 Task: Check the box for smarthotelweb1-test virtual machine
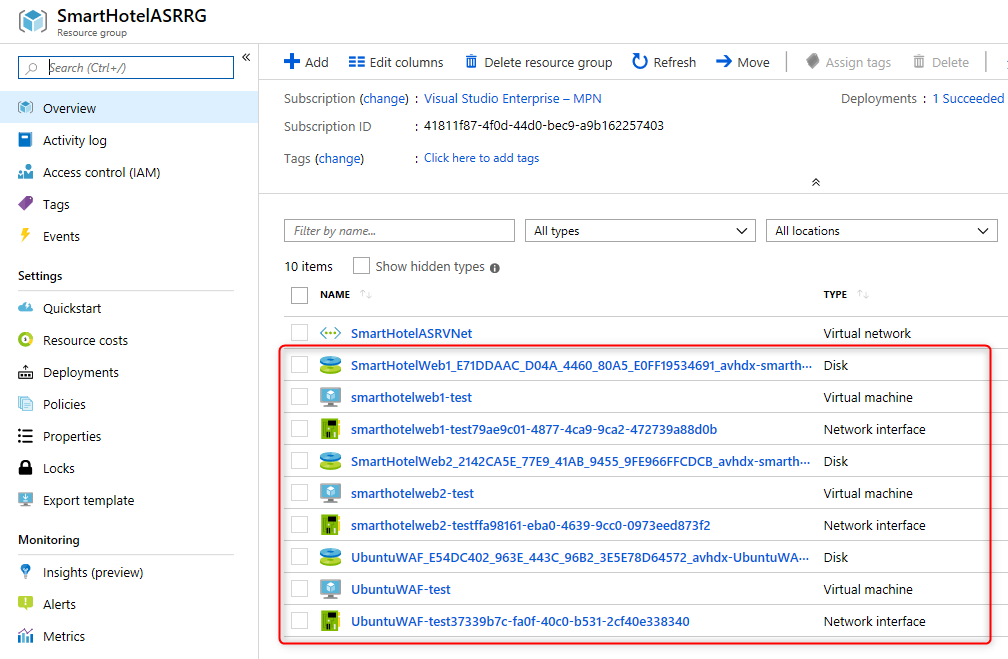300,397
